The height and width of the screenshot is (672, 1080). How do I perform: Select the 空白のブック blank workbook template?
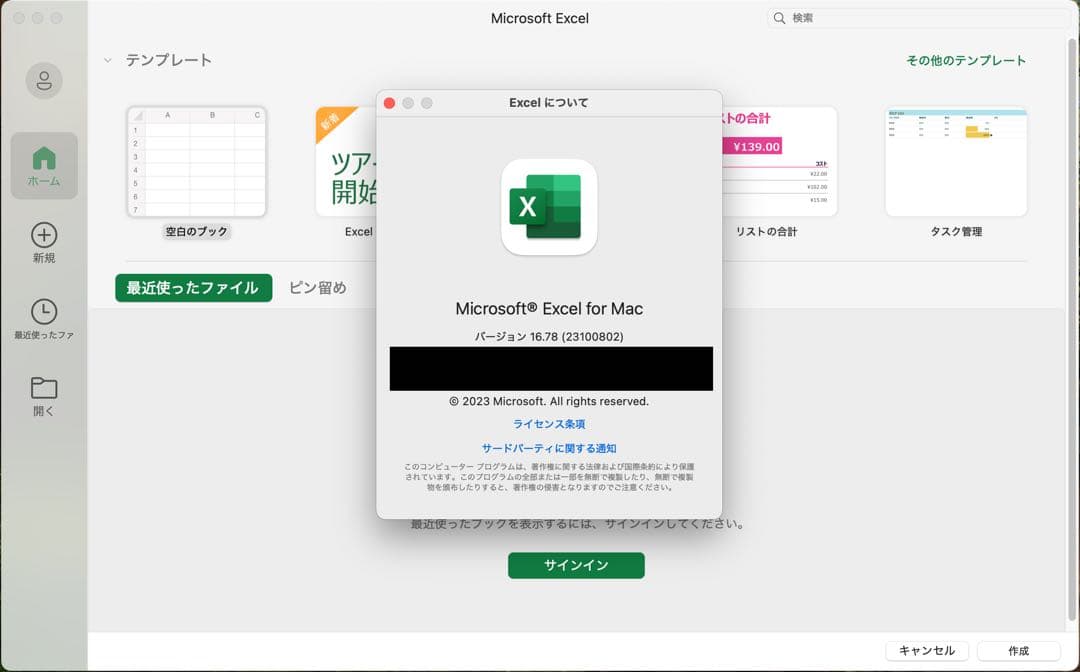click(x=196, y=162)
